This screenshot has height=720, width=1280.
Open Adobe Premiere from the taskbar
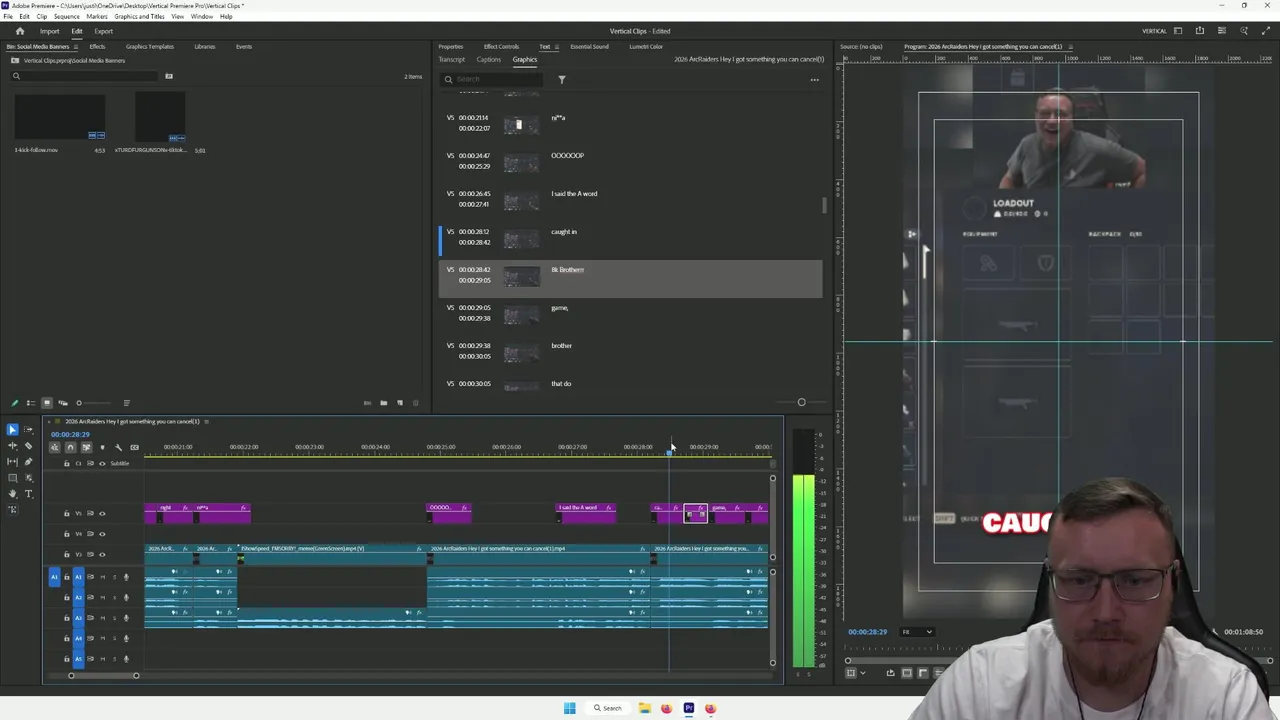(688, 708)
